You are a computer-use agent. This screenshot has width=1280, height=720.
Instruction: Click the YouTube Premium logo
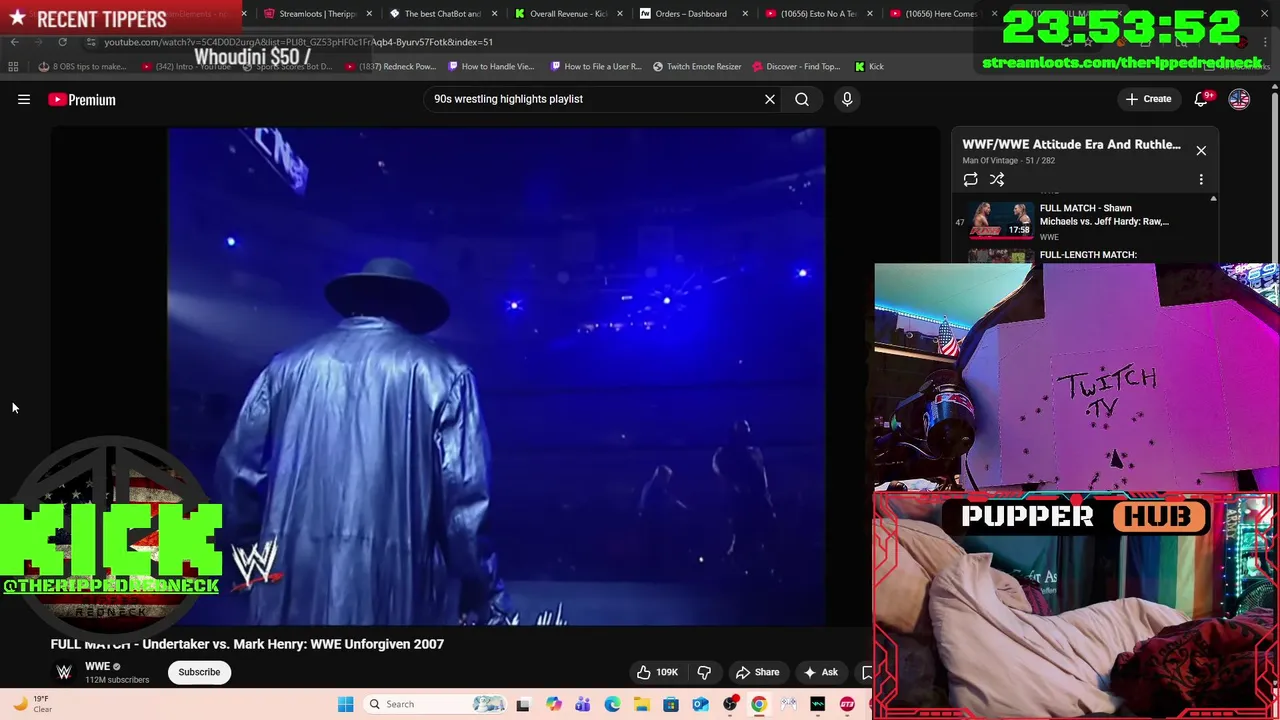(x=82, y=99)
